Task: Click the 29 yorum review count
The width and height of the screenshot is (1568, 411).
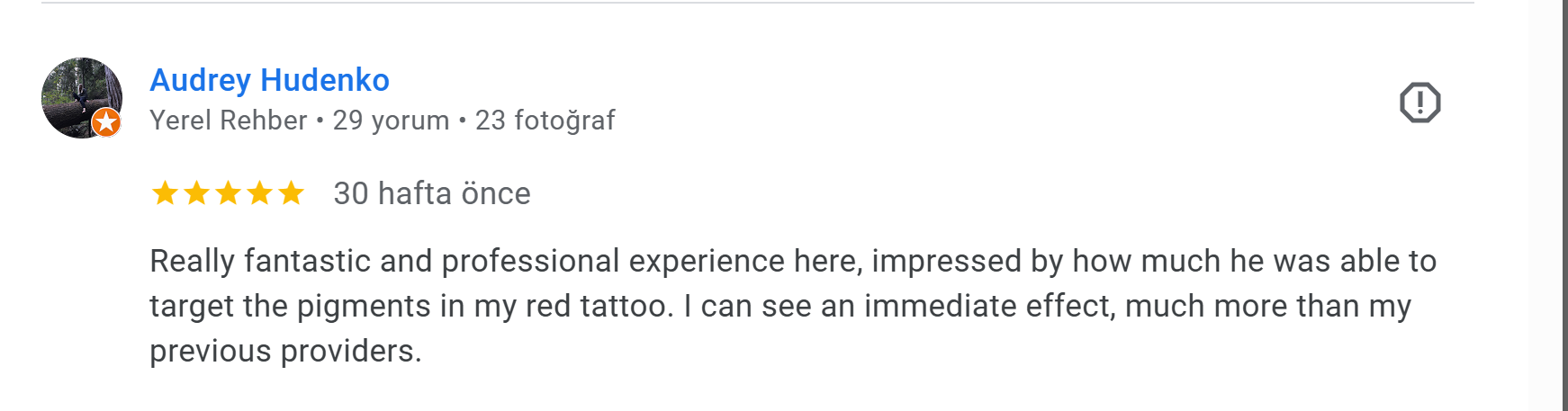Action: point(391,121)
